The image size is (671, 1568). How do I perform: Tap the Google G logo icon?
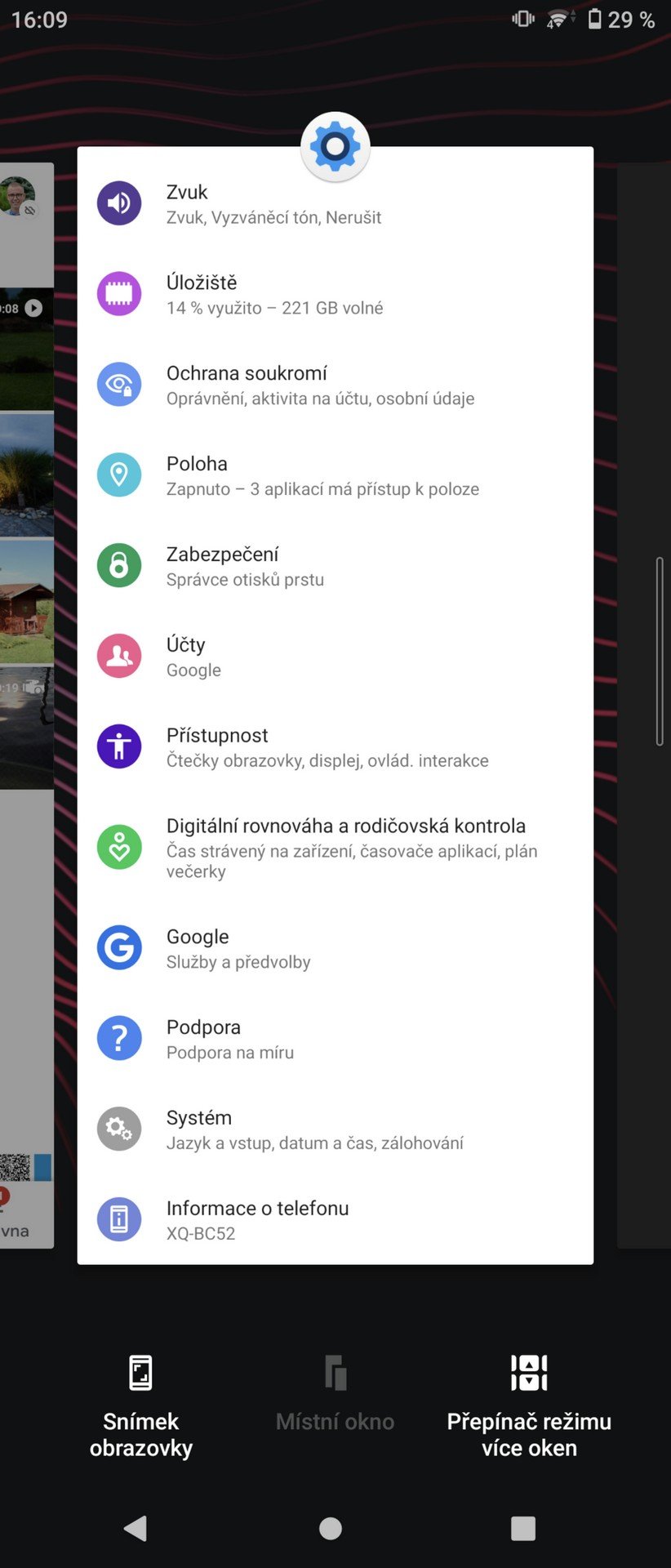(x=119, y=948)
